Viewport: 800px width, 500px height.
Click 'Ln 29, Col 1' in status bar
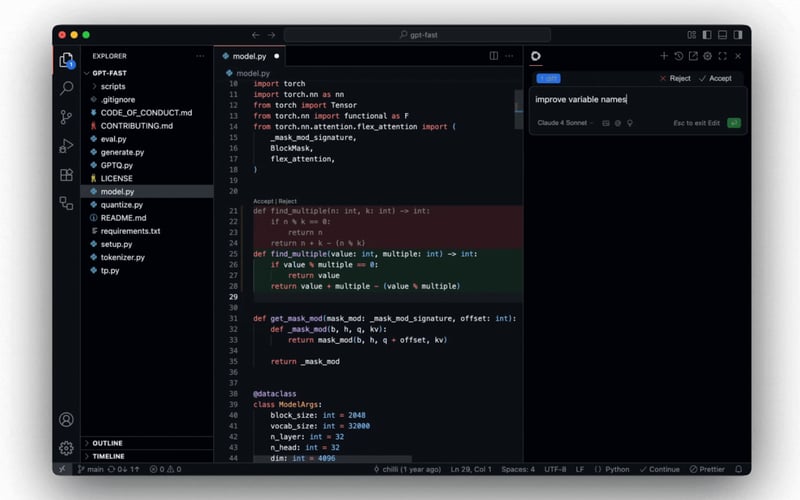[470, 469]
